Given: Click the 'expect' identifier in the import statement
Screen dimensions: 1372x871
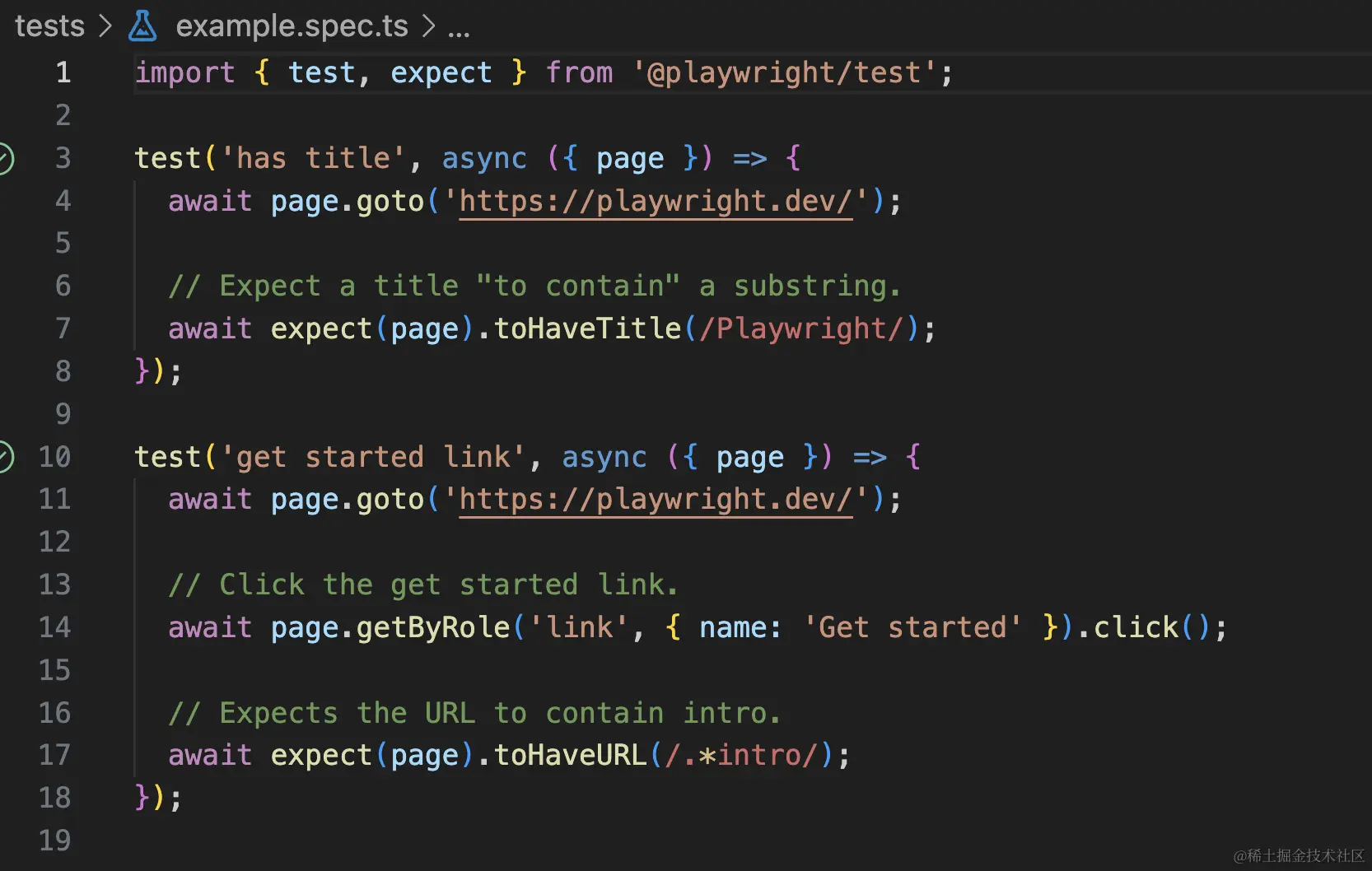Looking at the screenshot, I should (x=441, y=73).
